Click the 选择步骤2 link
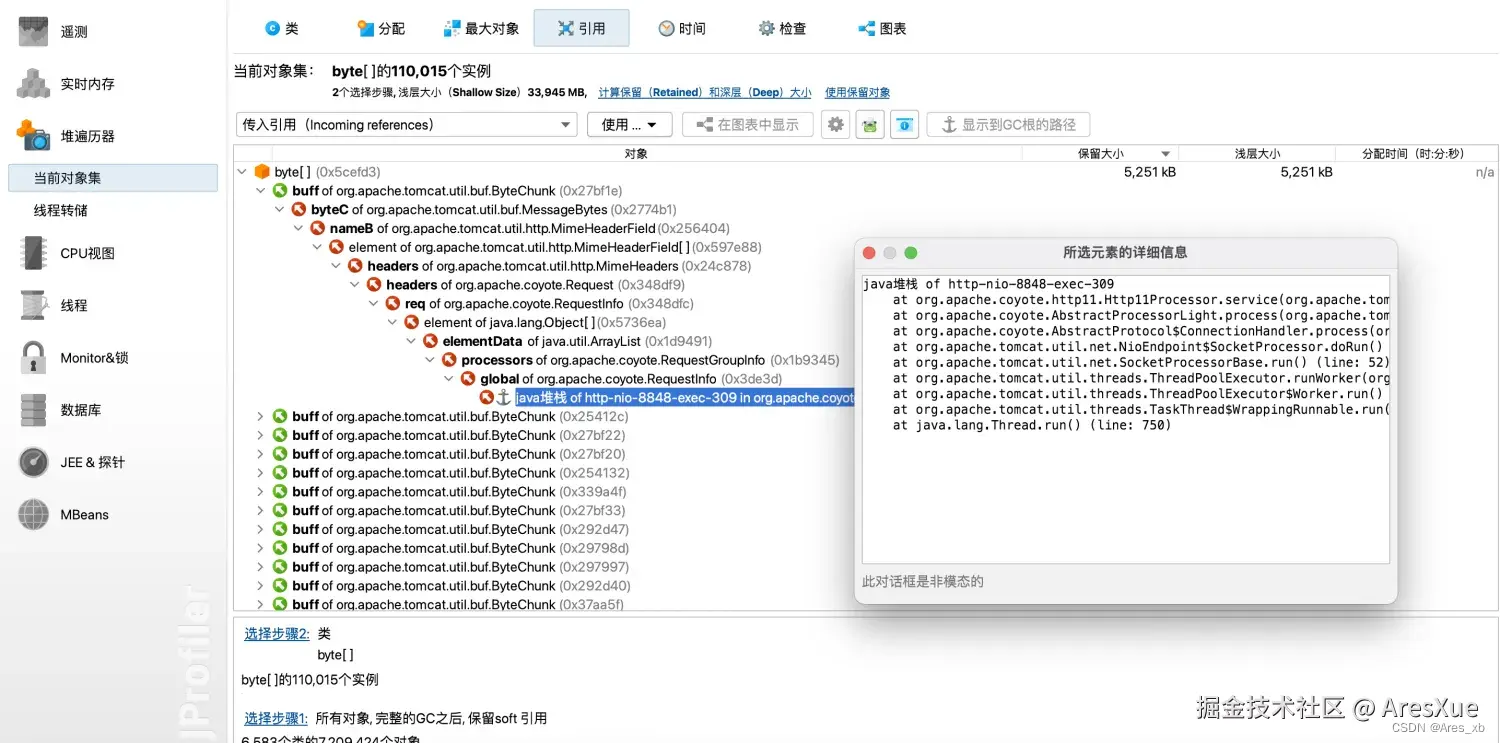The image size is (1500, 743). pos(277,633)
